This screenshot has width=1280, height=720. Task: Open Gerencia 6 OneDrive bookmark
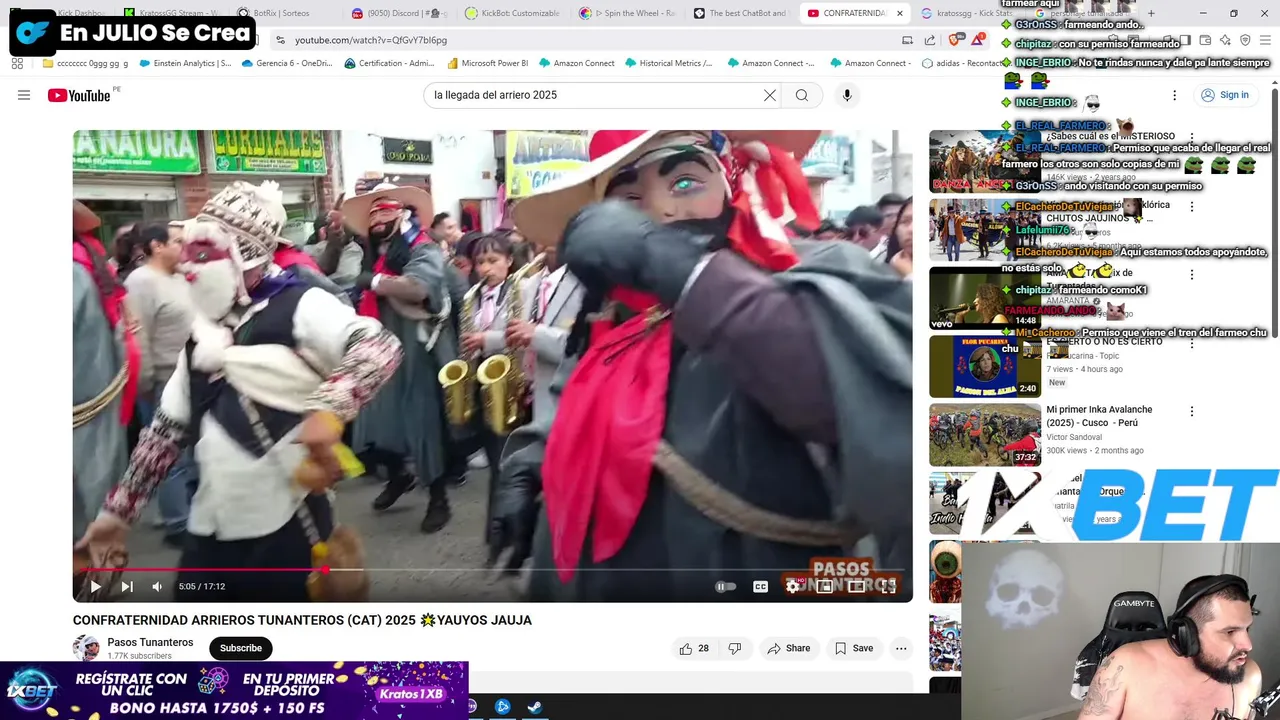pos(287,63)
